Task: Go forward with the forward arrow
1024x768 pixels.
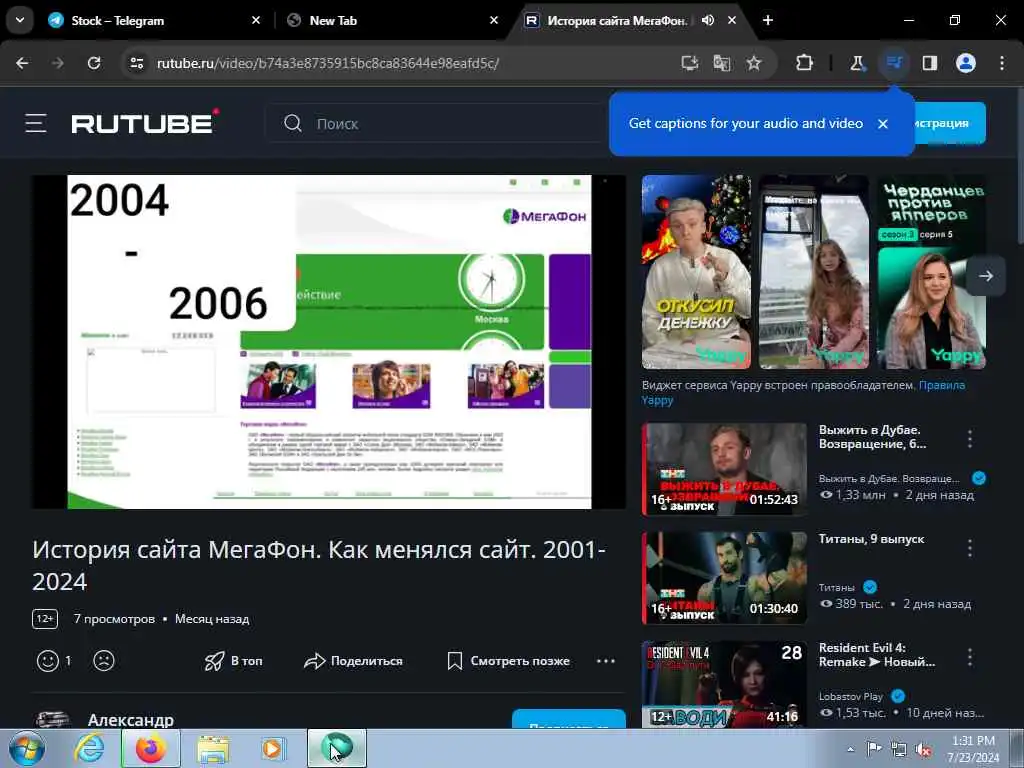Action: [x=57, y=63]
